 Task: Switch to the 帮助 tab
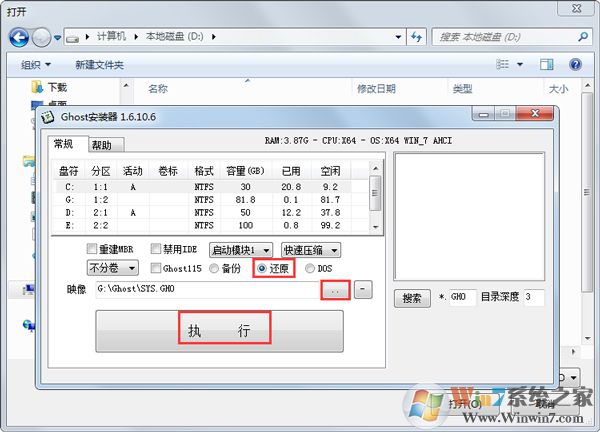tap(101, 145)
